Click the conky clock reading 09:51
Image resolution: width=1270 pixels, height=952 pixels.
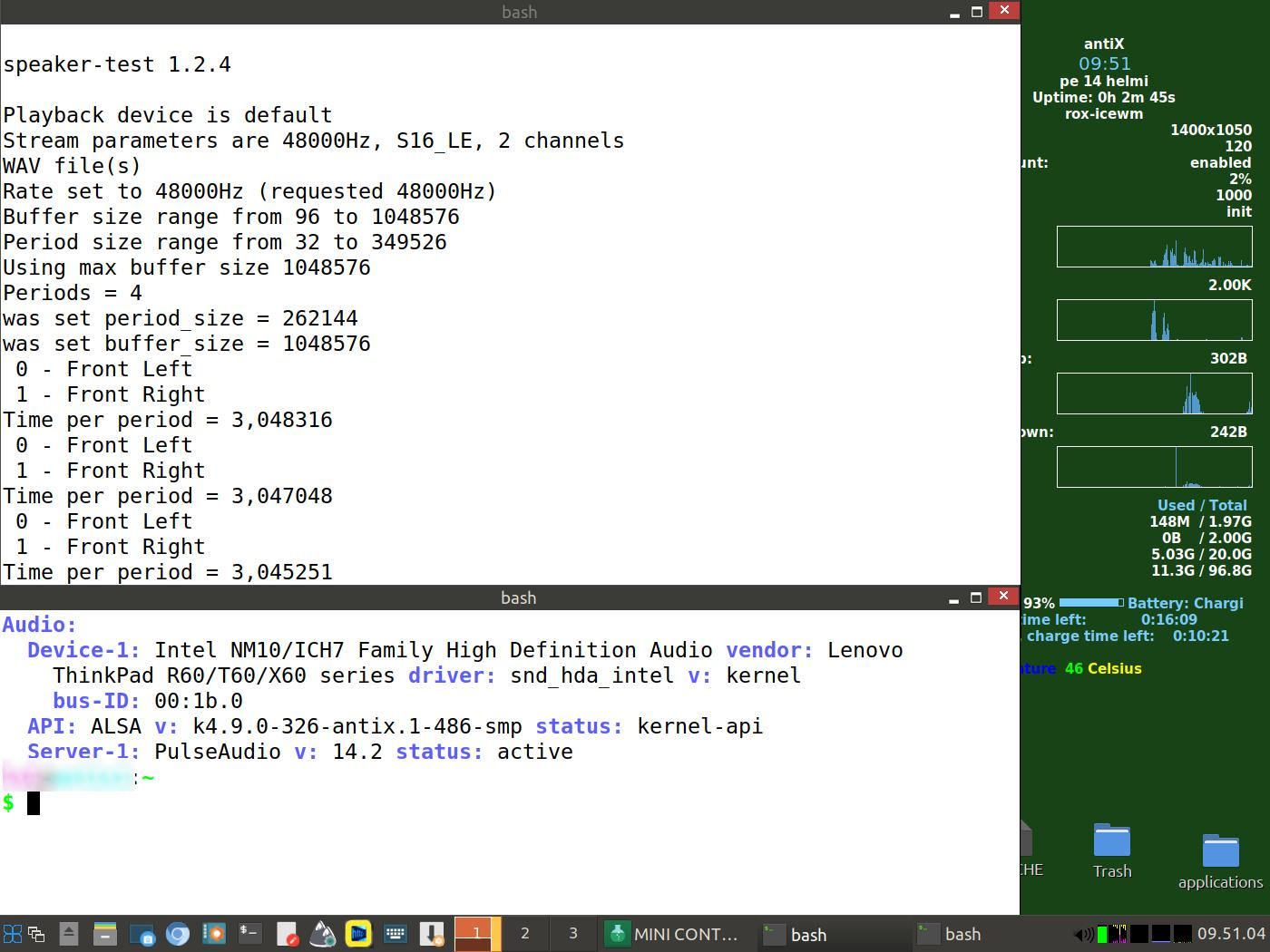tap(1104, 63)
